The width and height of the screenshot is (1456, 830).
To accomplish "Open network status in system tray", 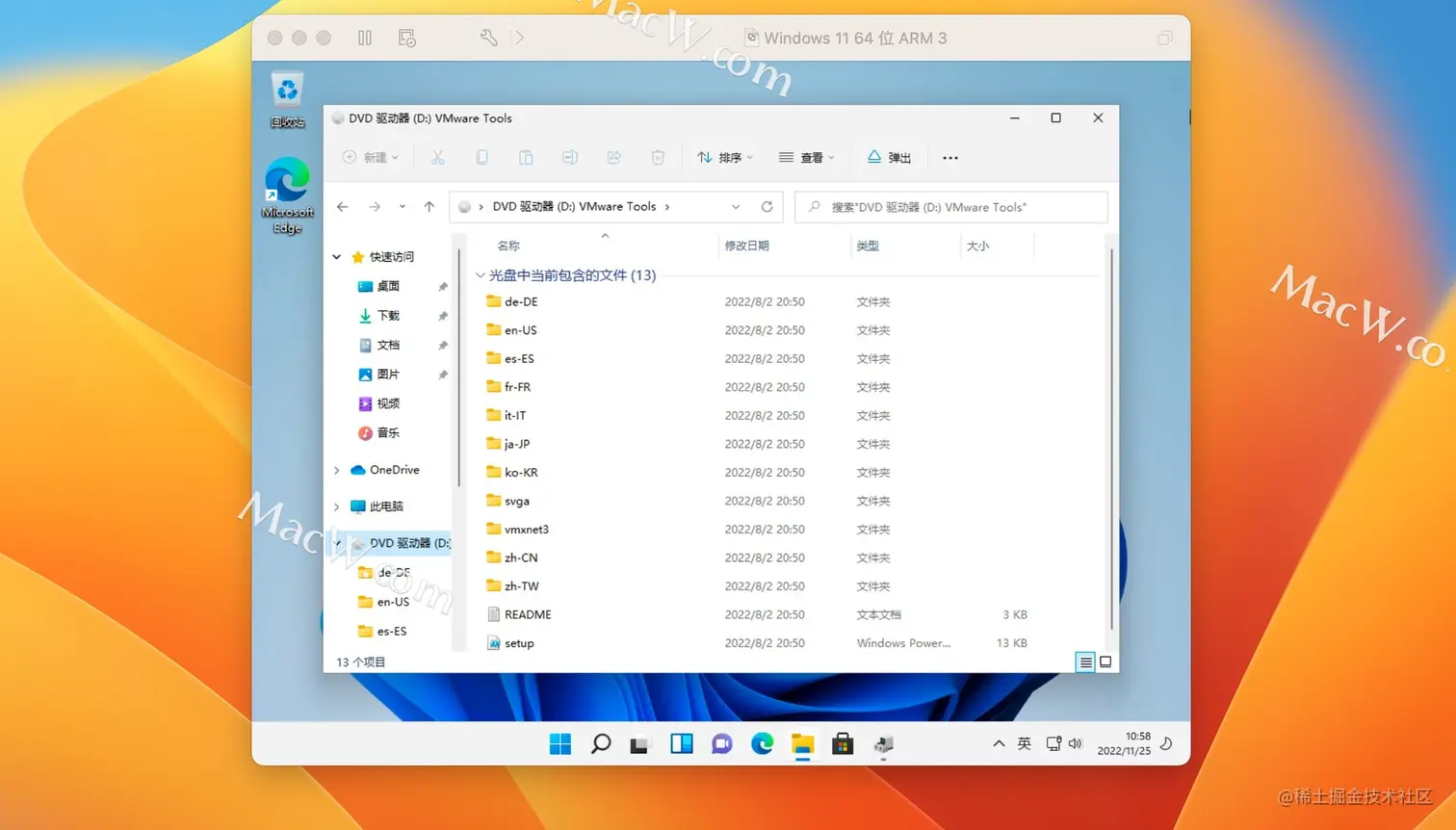I will coord(1053,743).
